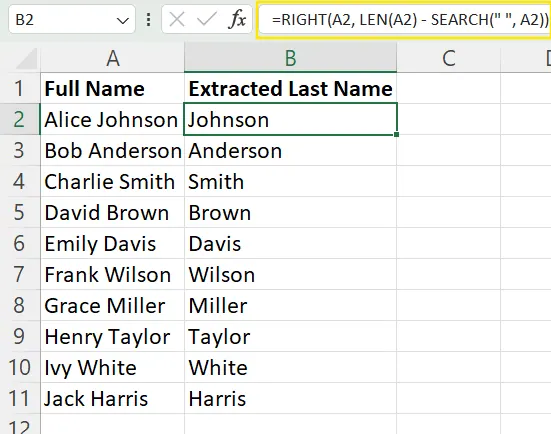Select row 5 header
The height and width of the screenshot is (434, 551).
[20, 212]
